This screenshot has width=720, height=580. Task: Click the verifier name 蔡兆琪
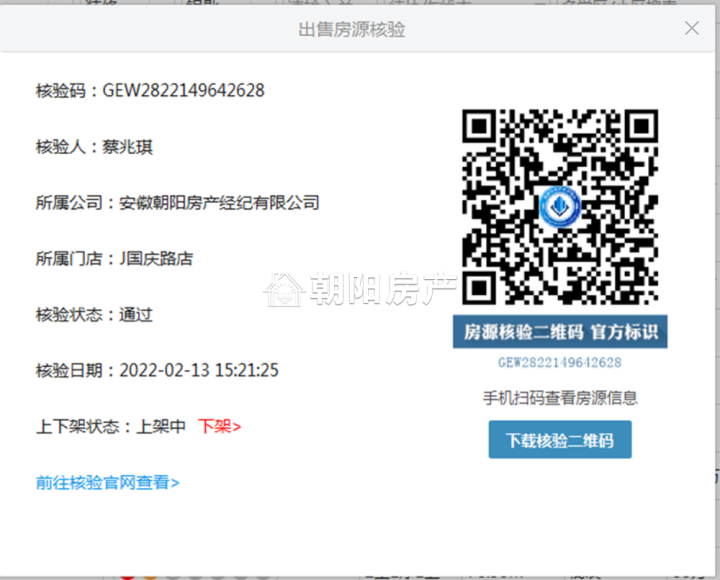pyautogui.click(x=127, y=147)
